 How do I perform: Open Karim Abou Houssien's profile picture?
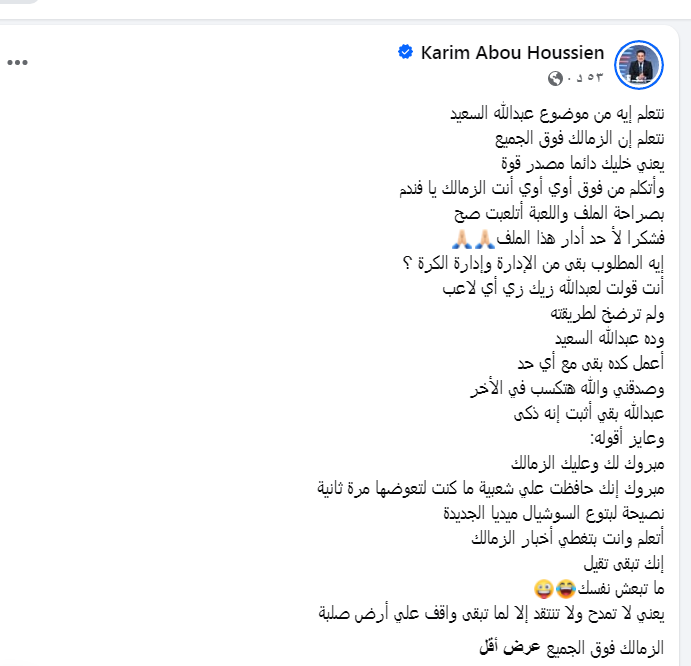pos(639,65)
